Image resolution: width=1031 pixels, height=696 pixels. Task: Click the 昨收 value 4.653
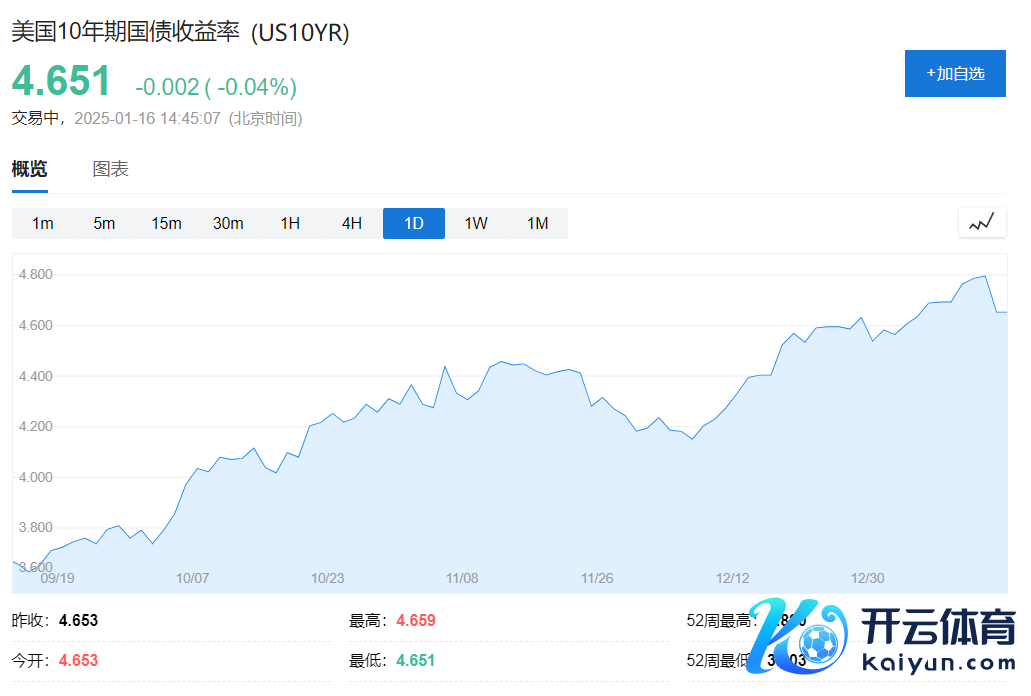coord(78,620)
